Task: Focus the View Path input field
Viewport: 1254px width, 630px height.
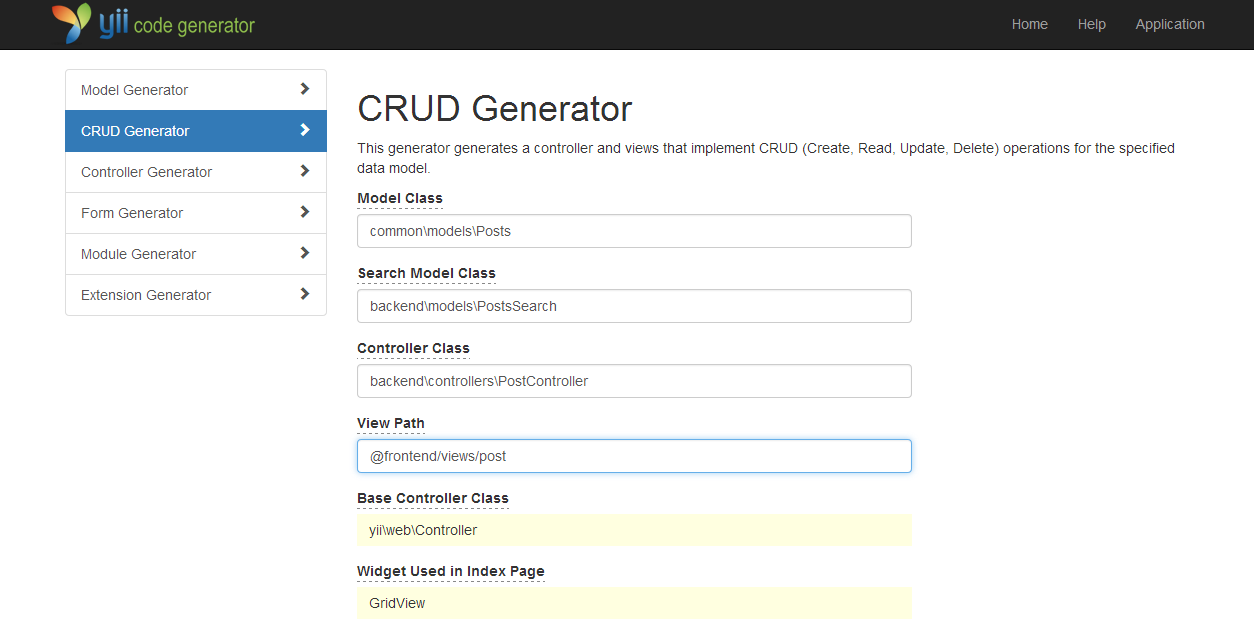Action: pyautogui.click(x=634, y=456)
